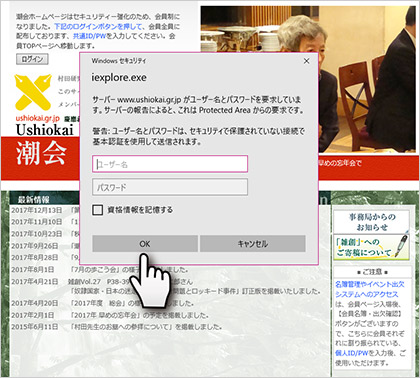Select the 2017年4月21日 雑創Vol.27 entry
Screen dimensions: 420x378
coord(166,286)
